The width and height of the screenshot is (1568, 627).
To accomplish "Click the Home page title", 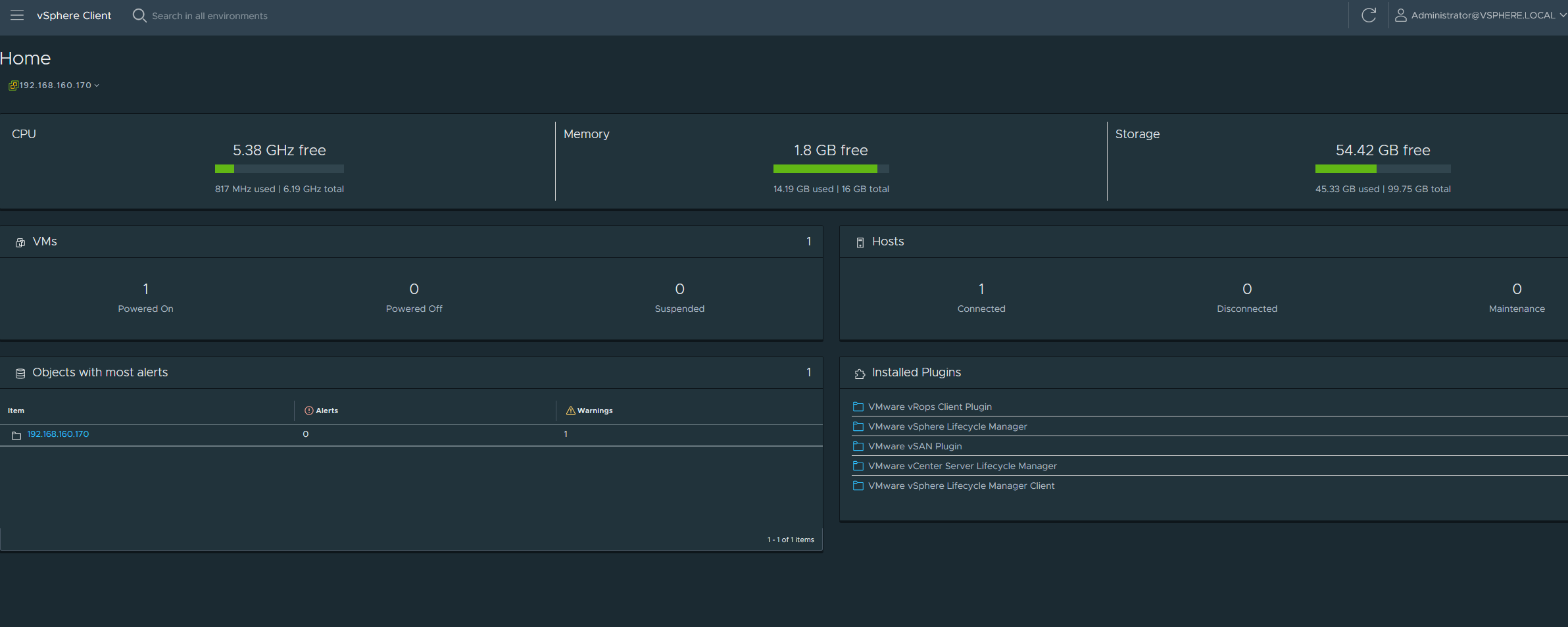I will tap(26, 59).
